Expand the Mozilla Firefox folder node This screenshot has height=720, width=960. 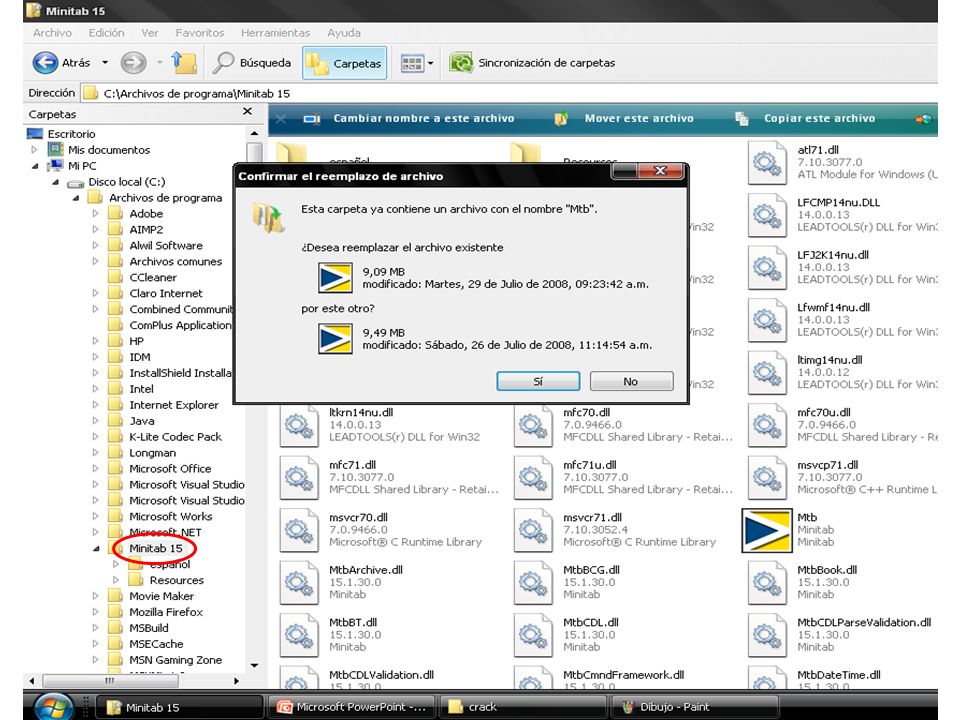[96, 612]
